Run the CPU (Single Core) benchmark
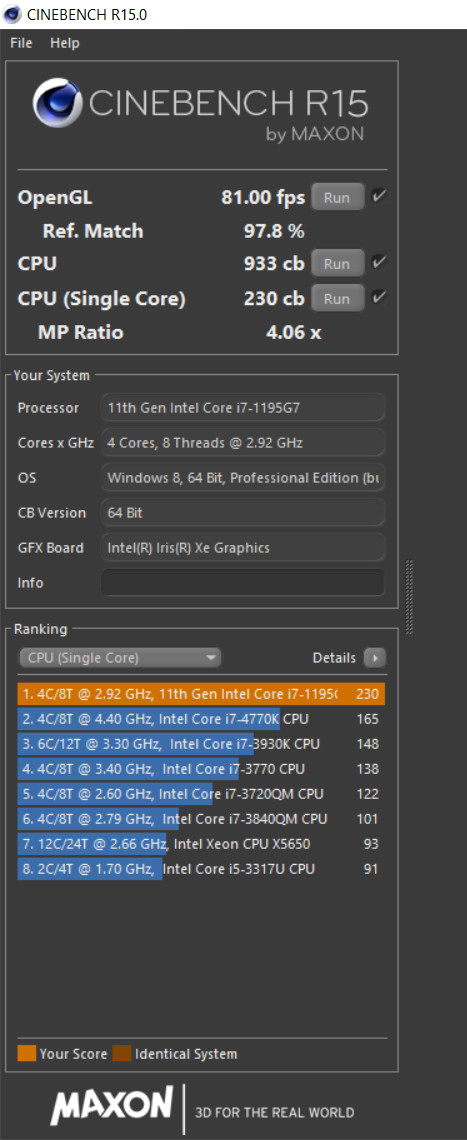 coord(338,299)
